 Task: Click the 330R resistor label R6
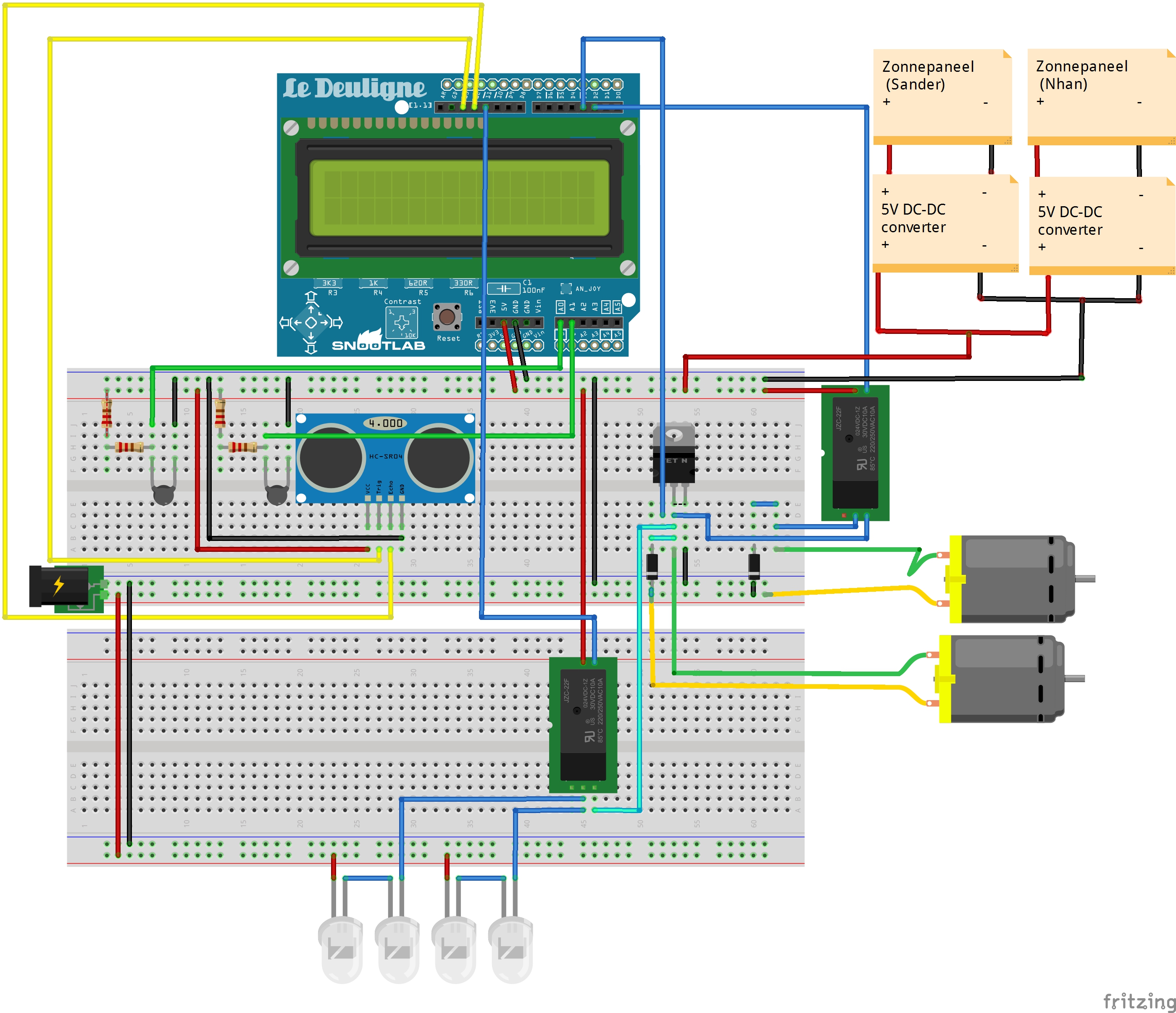[x=464, y=283]
